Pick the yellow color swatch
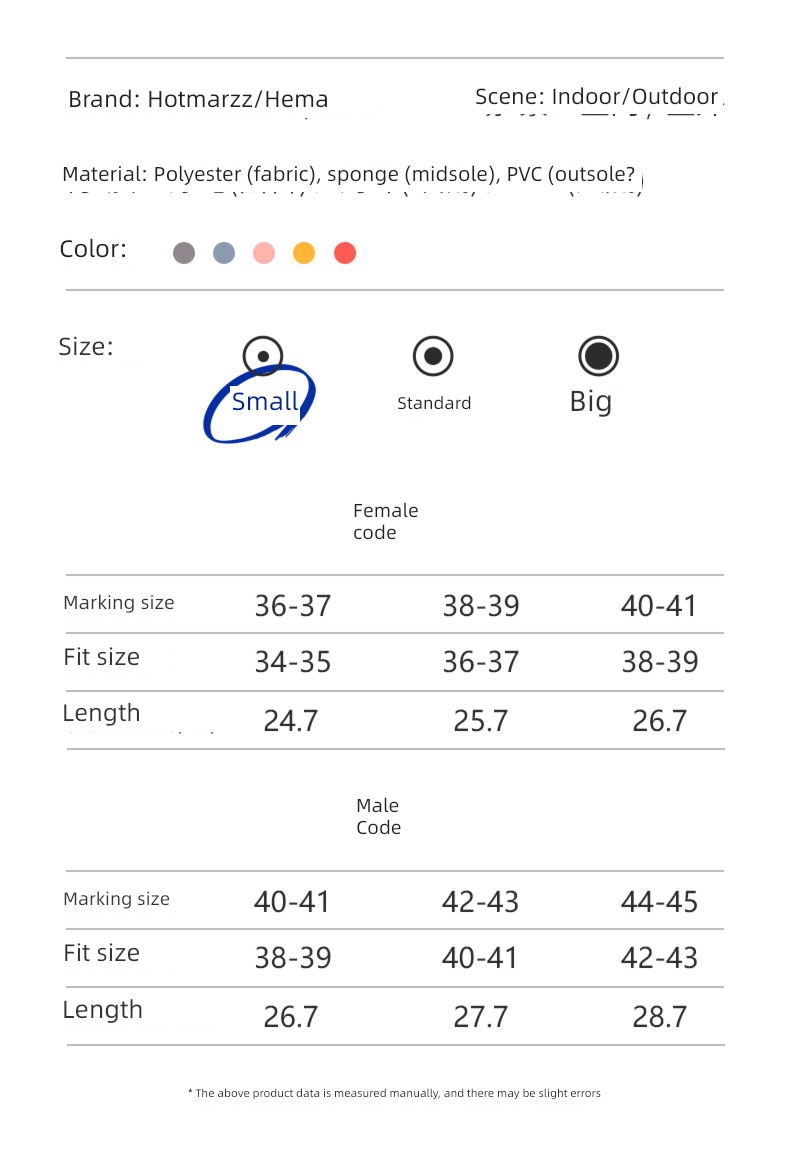Screen dimensions: 790x1171 tap(304, 253)
